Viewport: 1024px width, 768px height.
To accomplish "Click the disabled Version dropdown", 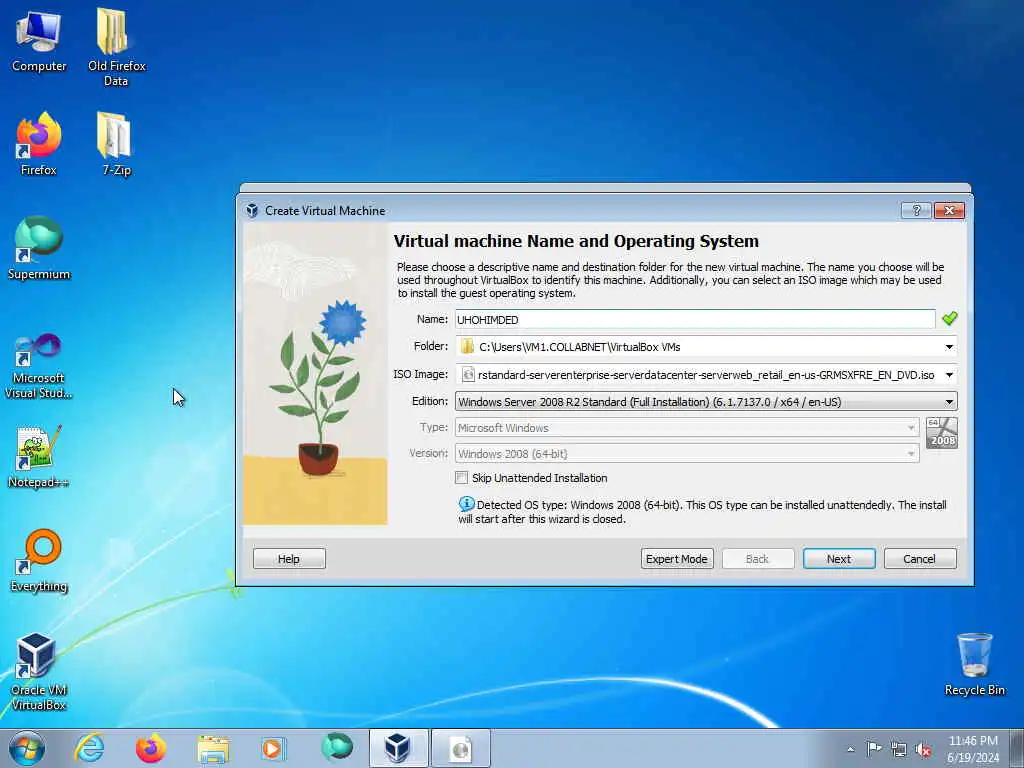I will 687,453.
